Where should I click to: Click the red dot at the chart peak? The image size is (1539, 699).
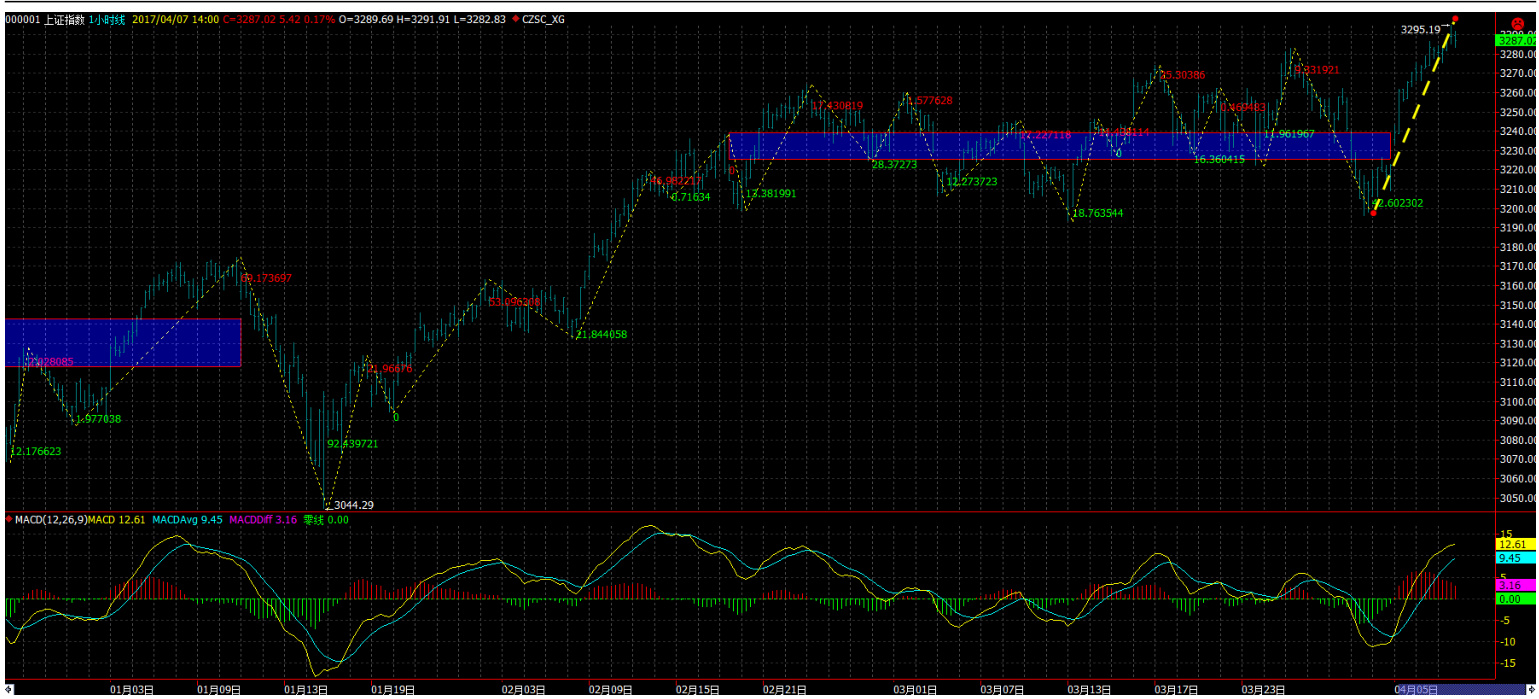click(1455, 19)
